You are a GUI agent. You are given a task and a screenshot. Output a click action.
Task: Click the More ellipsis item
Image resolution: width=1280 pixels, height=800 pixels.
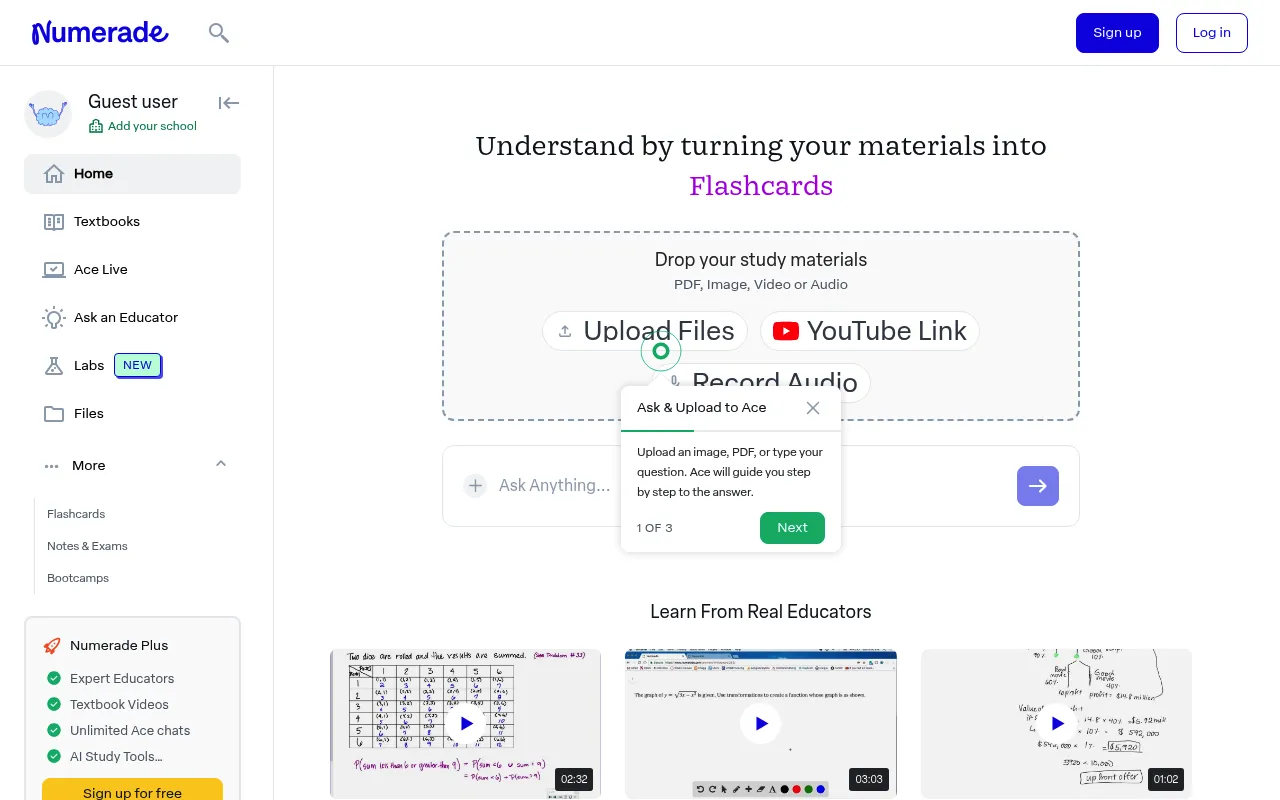click(x=75, y=466)
